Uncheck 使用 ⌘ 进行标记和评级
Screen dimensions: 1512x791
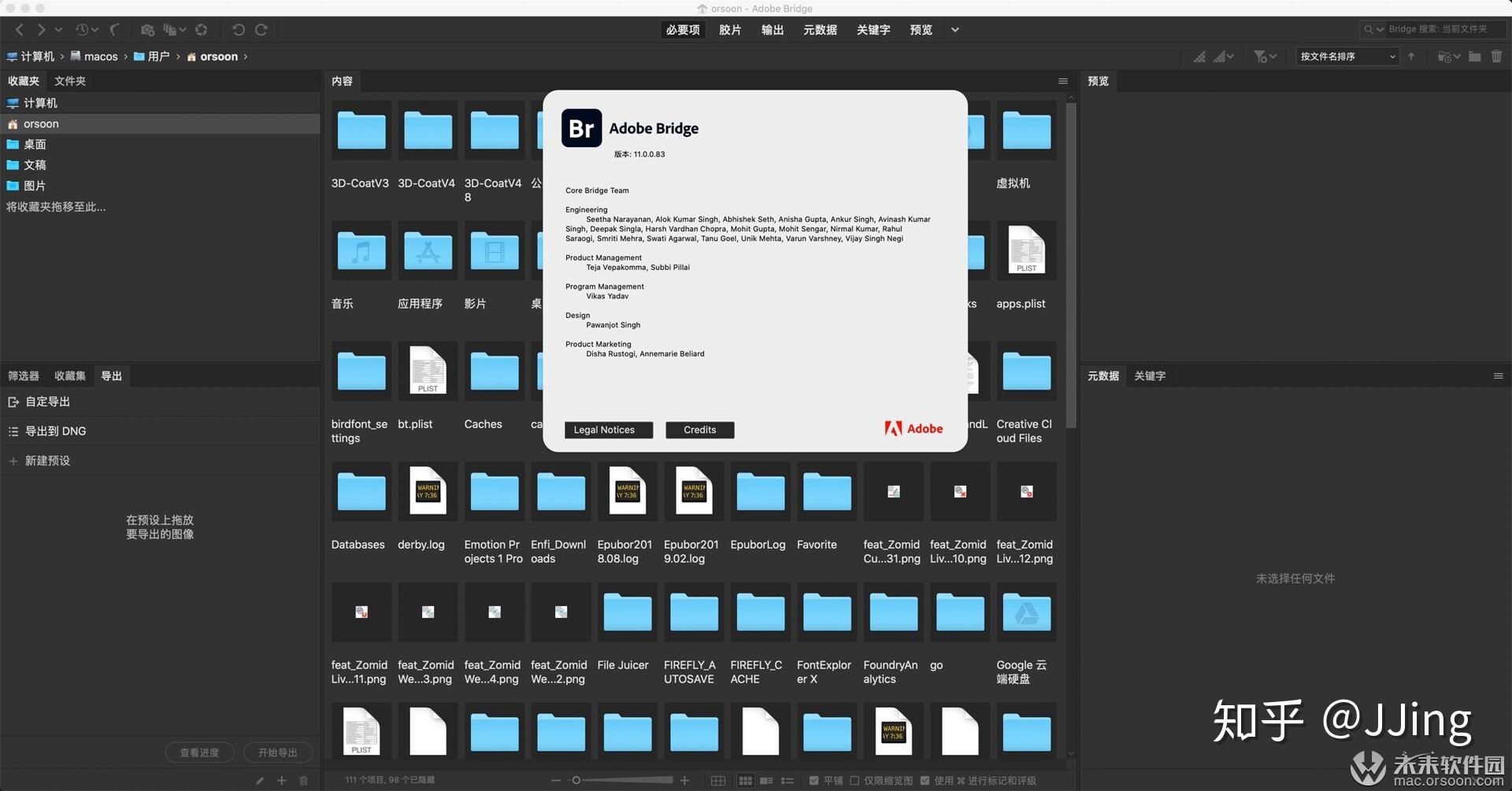pos(925,780)
